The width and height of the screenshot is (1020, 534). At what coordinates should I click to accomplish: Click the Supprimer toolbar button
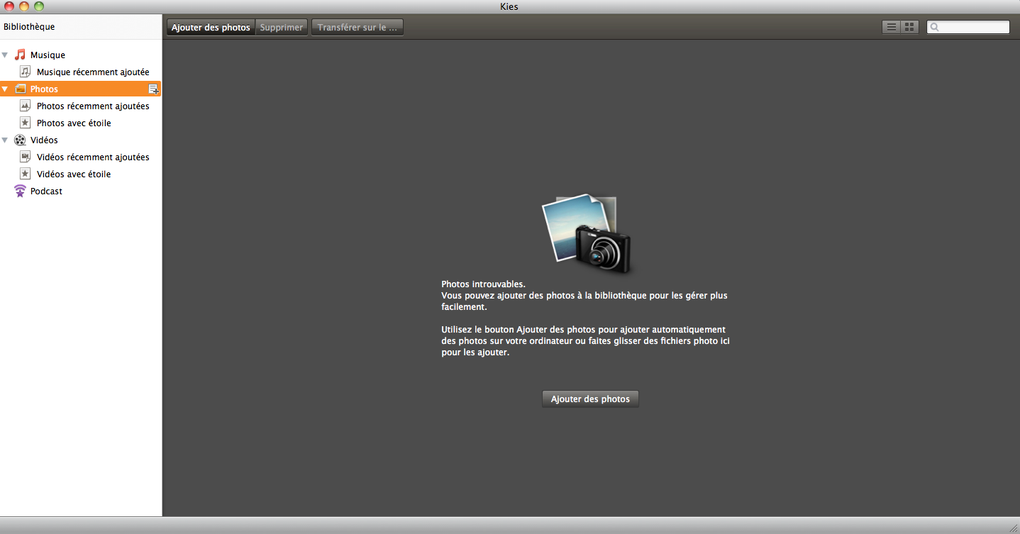coord(281,27)
